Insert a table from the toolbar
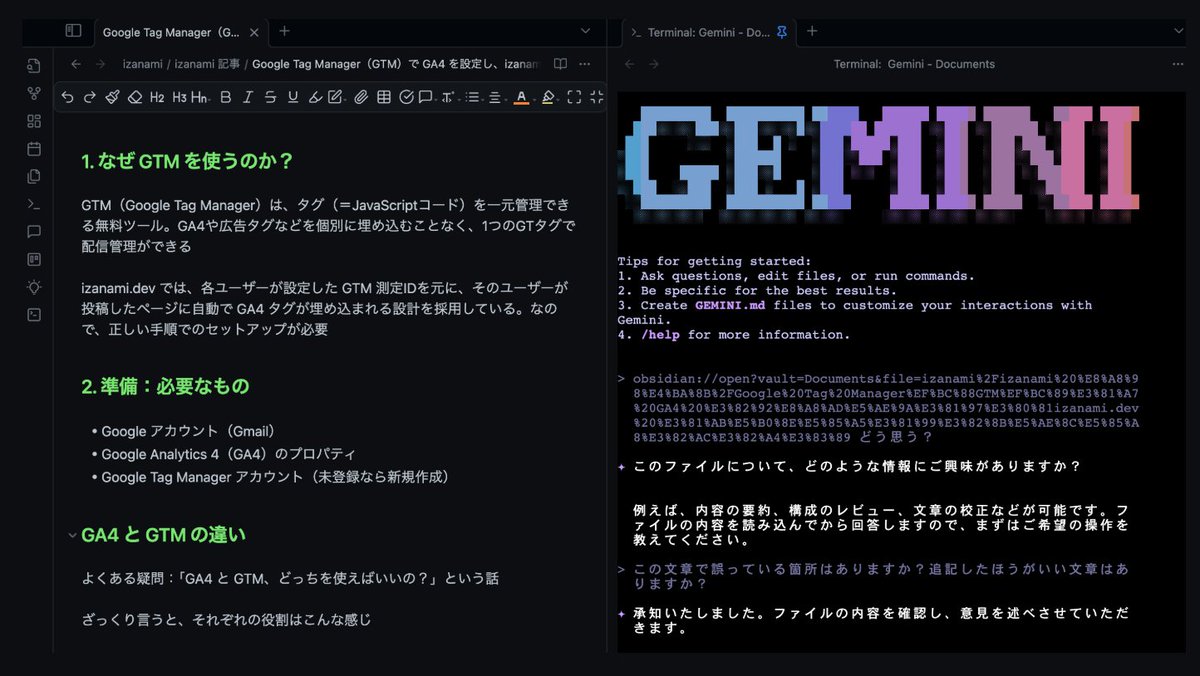 click(x=383, y=97)
